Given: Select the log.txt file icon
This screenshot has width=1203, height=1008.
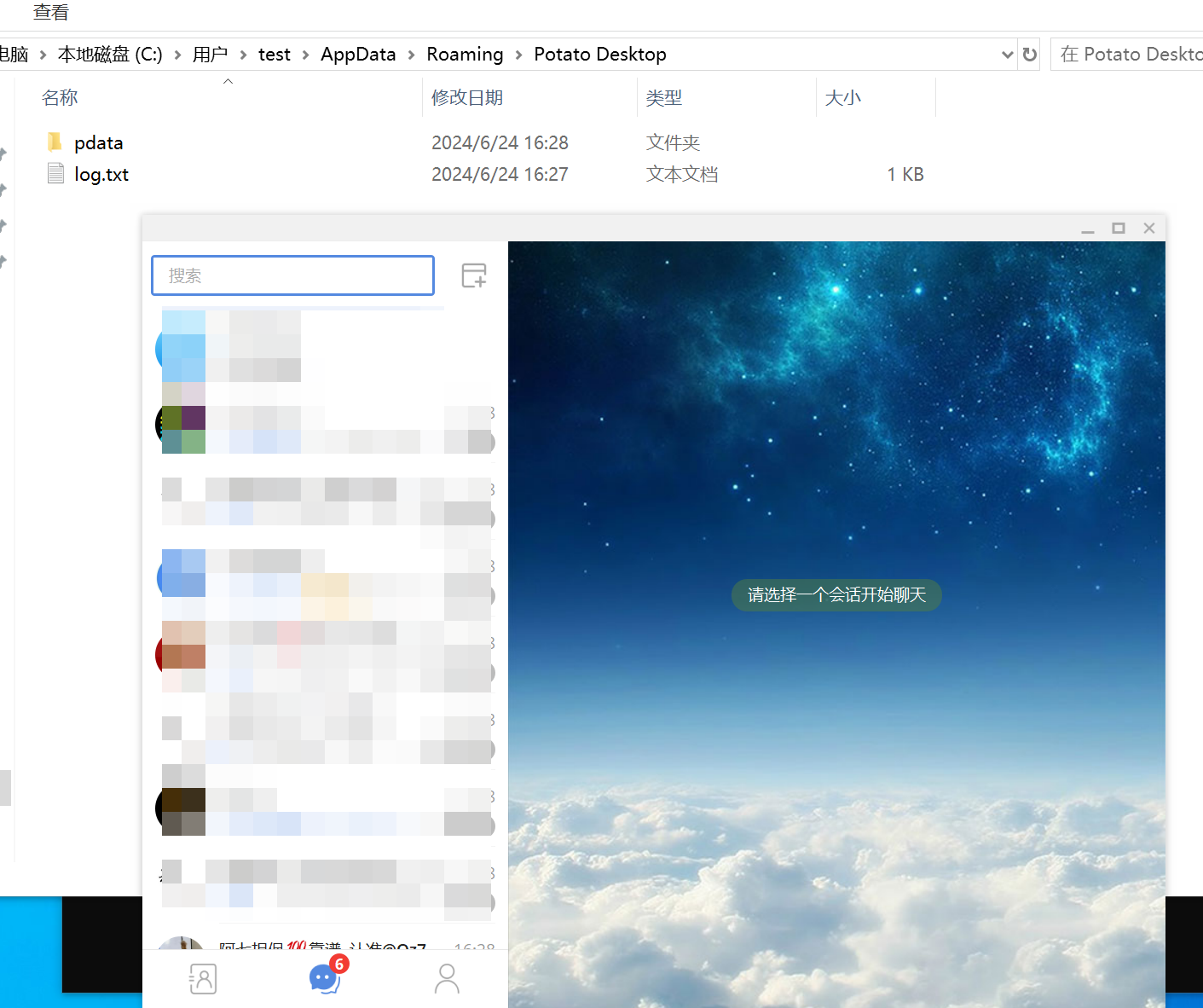Looking at the screenshot, I should tap(56, 174).
